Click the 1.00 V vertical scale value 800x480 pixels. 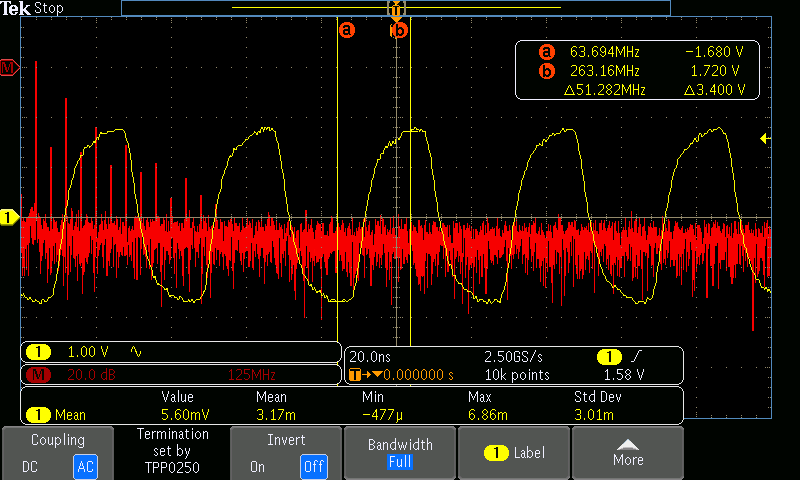click(88, 352)
